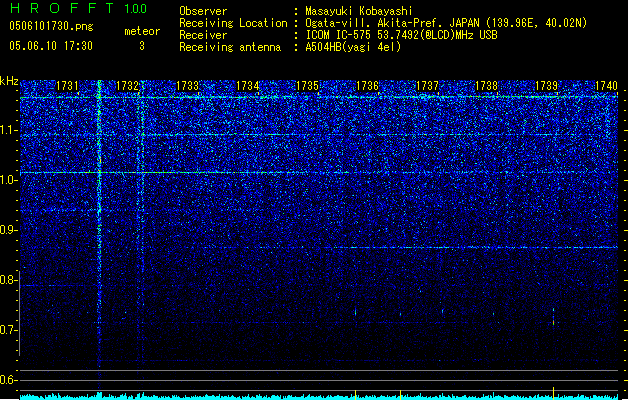Click the 1732 time marker
The height and width of the screenshot is (400, 629).
(x=127, y=86)
